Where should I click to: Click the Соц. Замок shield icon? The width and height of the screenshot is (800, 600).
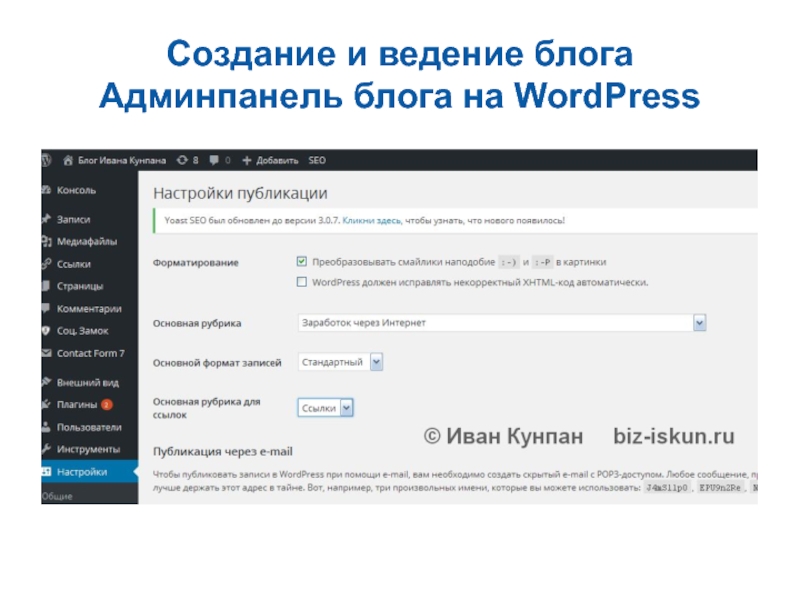46,331
